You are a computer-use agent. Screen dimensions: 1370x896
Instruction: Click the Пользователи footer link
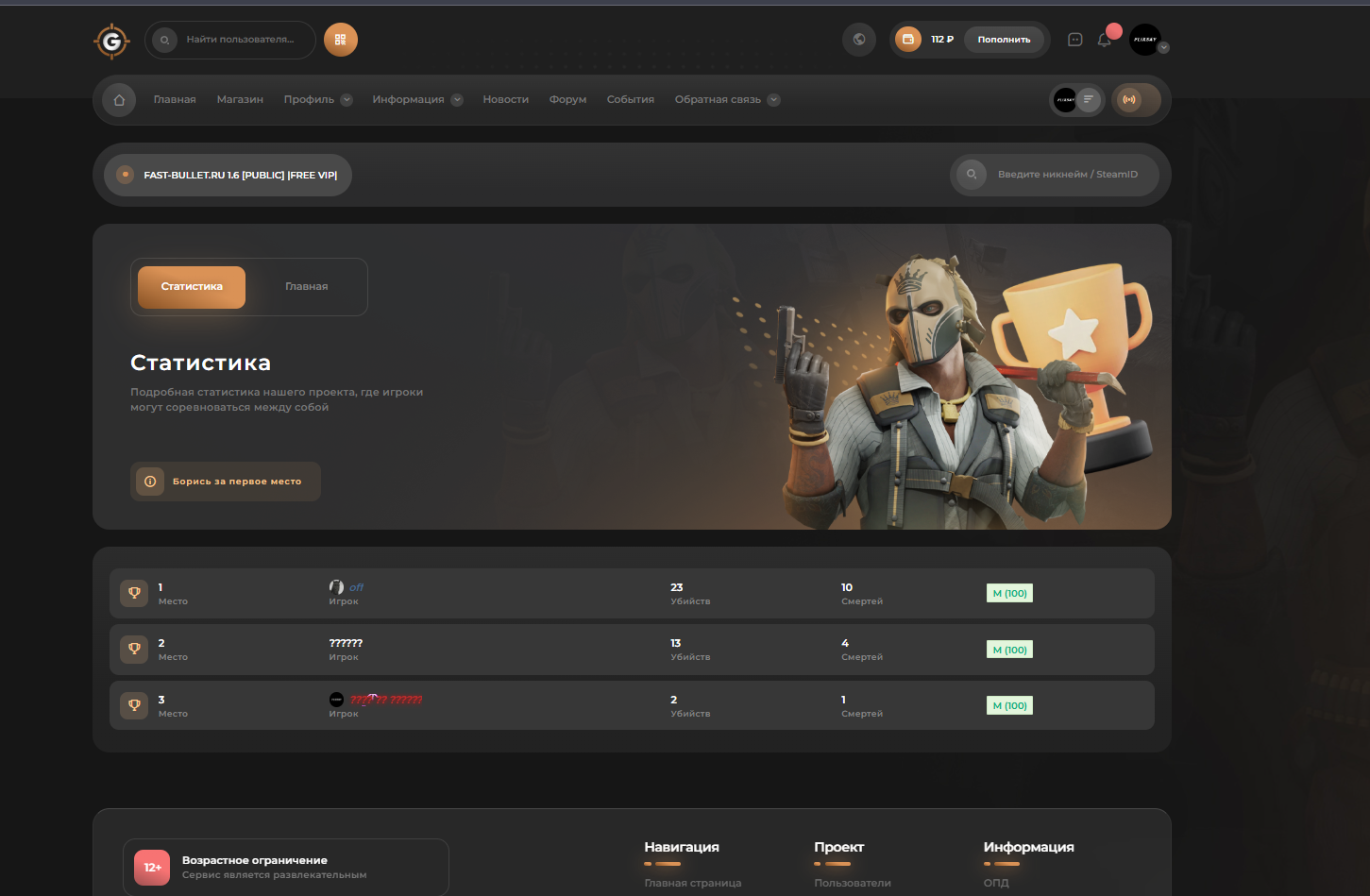[853, 884]
